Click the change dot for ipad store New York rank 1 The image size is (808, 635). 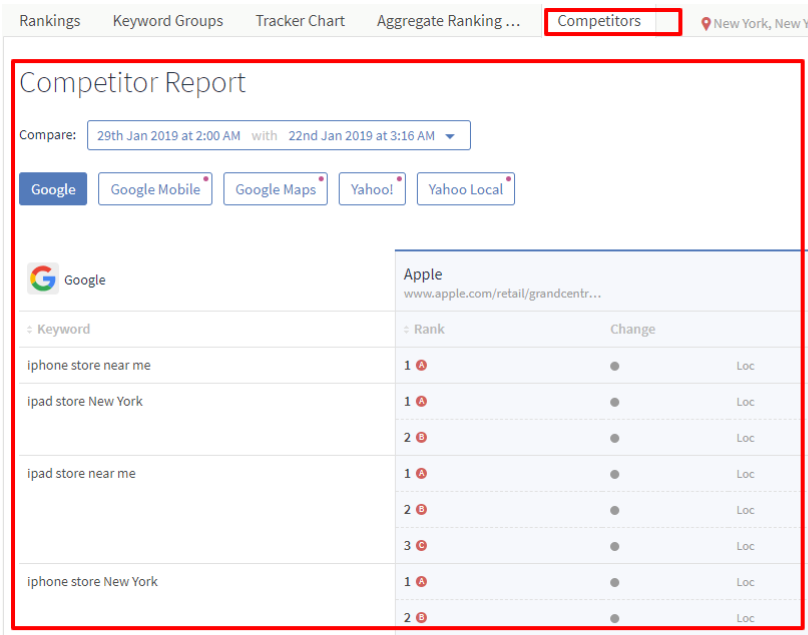click(615, 403)
